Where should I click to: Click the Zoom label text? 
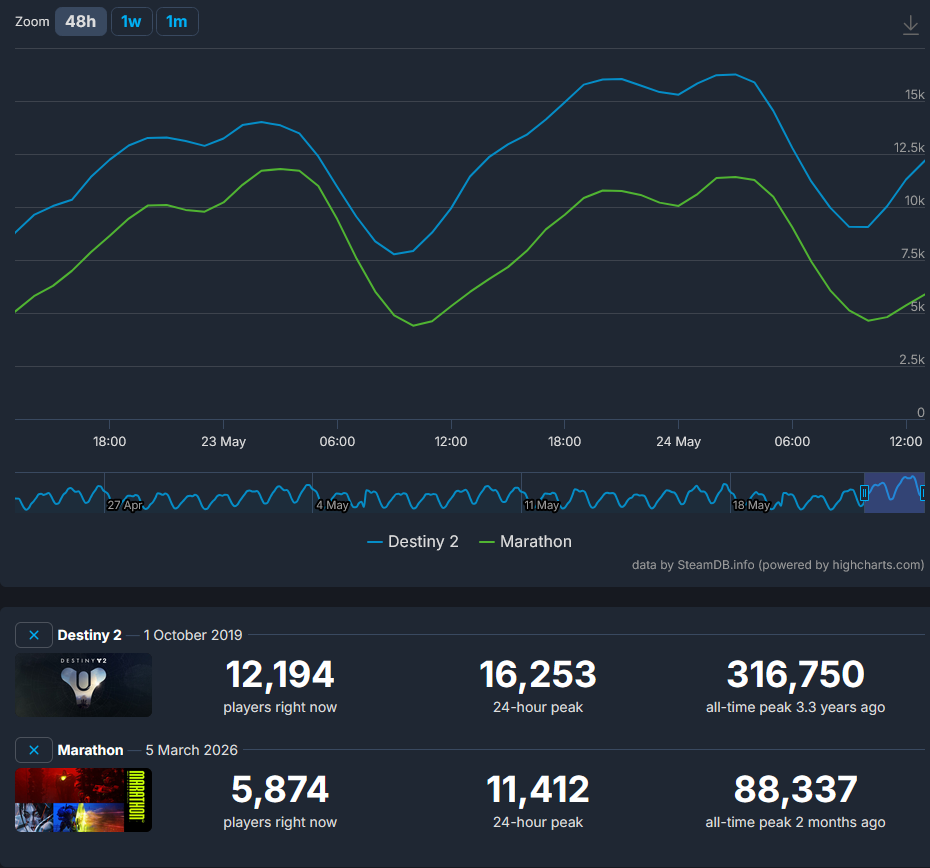[x=32, y=21]
